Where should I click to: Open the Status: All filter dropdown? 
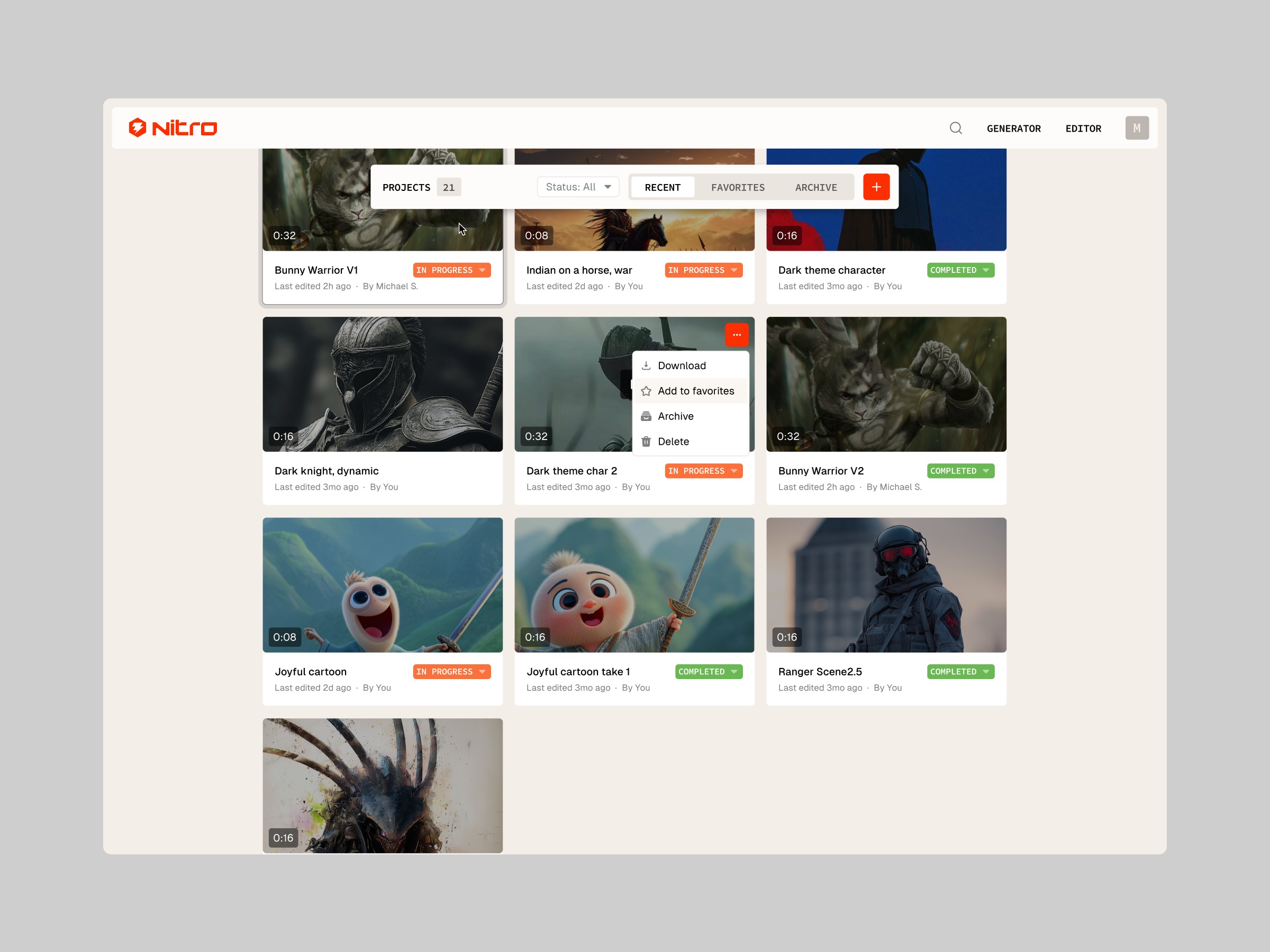[578, 187]
